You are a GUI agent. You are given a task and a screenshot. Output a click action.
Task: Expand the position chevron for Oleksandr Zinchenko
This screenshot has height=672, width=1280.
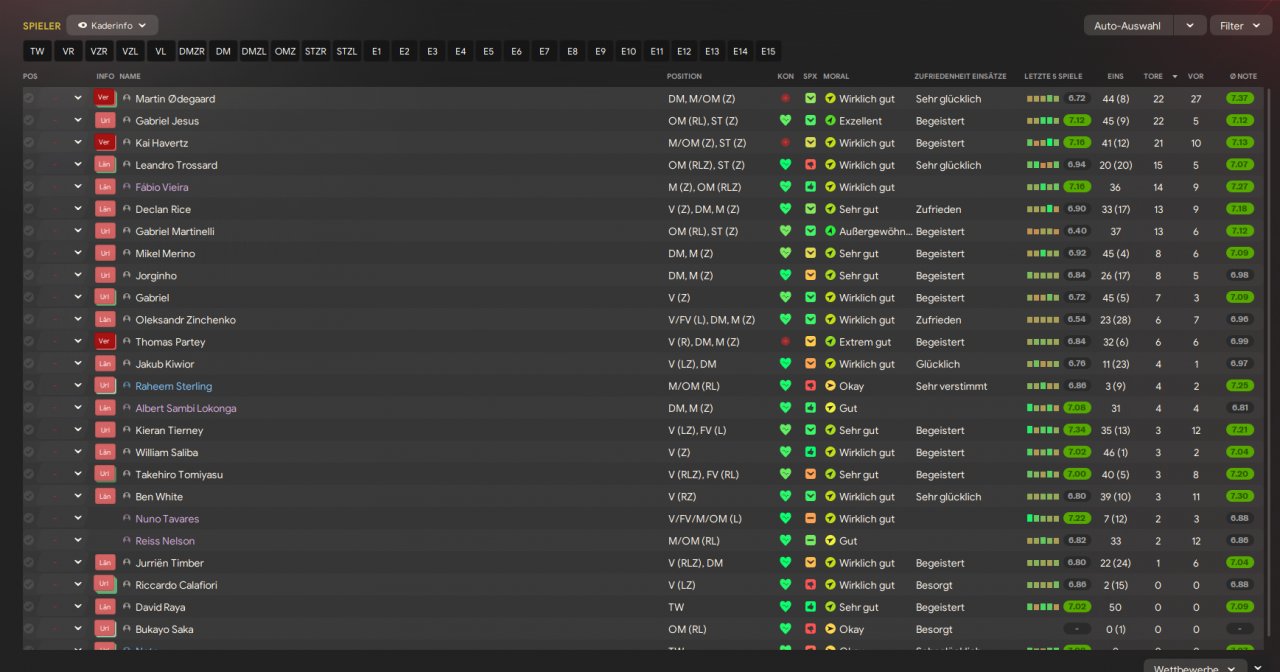pos(78,319)
